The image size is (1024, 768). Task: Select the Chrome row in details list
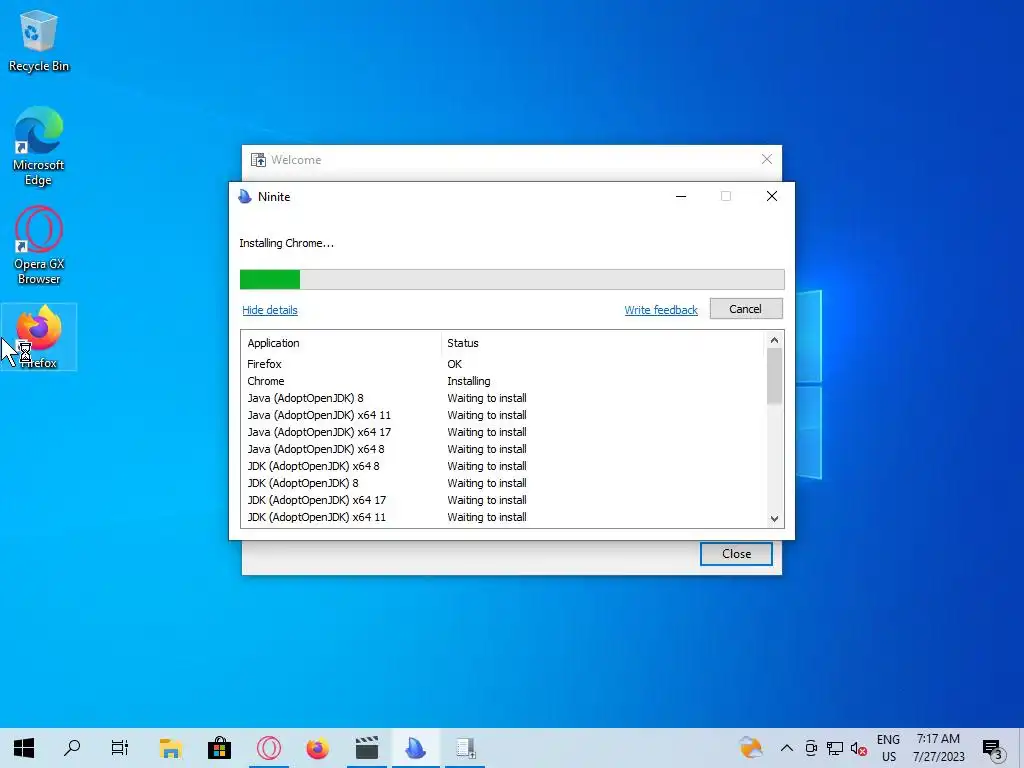coord(503,381)
